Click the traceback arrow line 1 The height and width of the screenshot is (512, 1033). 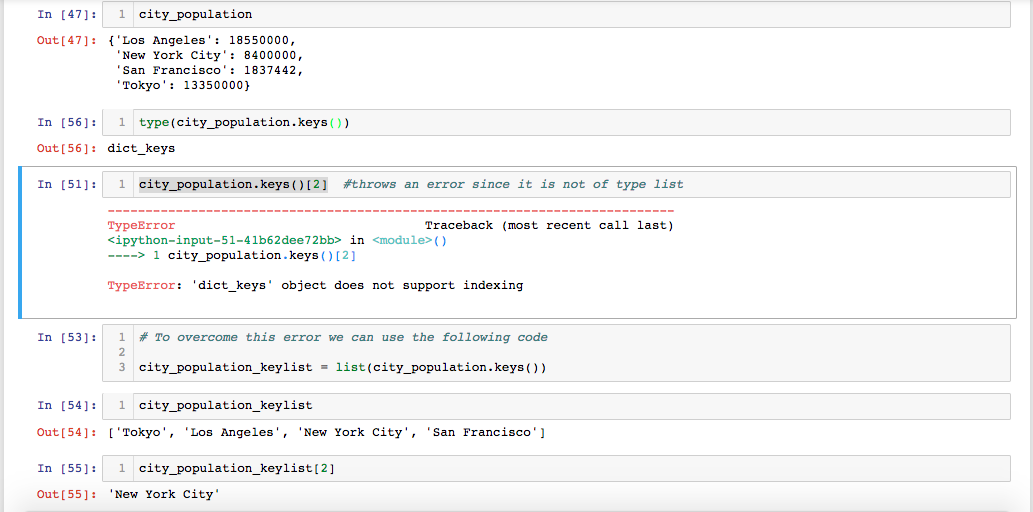click(232, 256)
